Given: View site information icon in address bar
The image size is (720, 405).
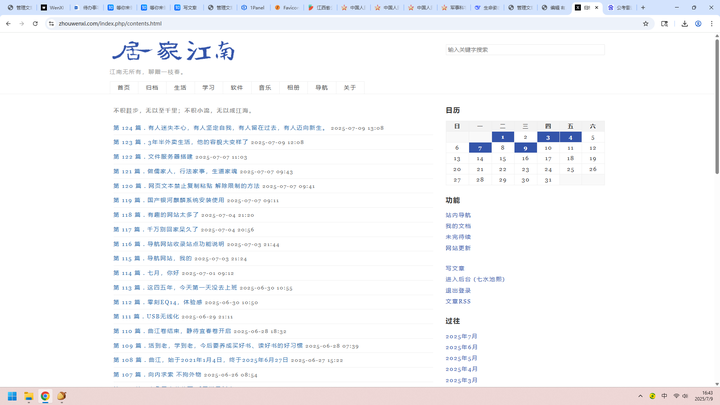Looking at the screenshot, I should [51, 23].
